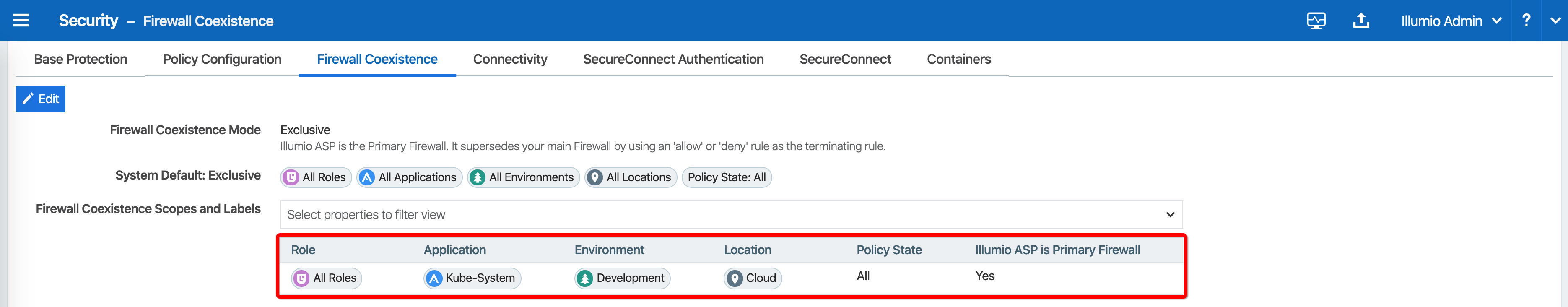
Task: Click the Kube-System application label icon
Action: coord(434,278)
